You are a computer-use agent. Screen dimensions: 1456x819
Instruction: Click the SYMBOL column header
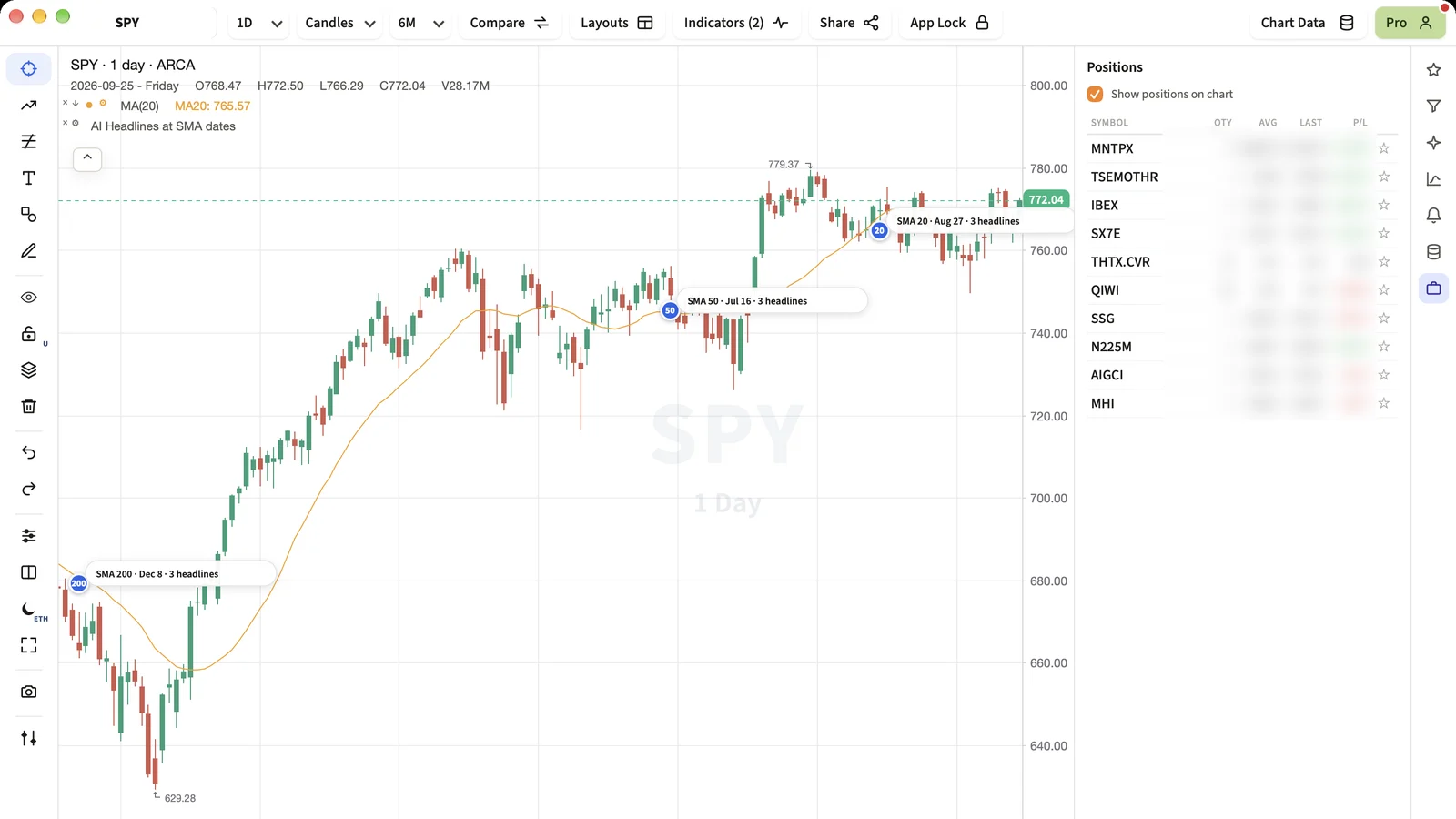pos(1109,123)
